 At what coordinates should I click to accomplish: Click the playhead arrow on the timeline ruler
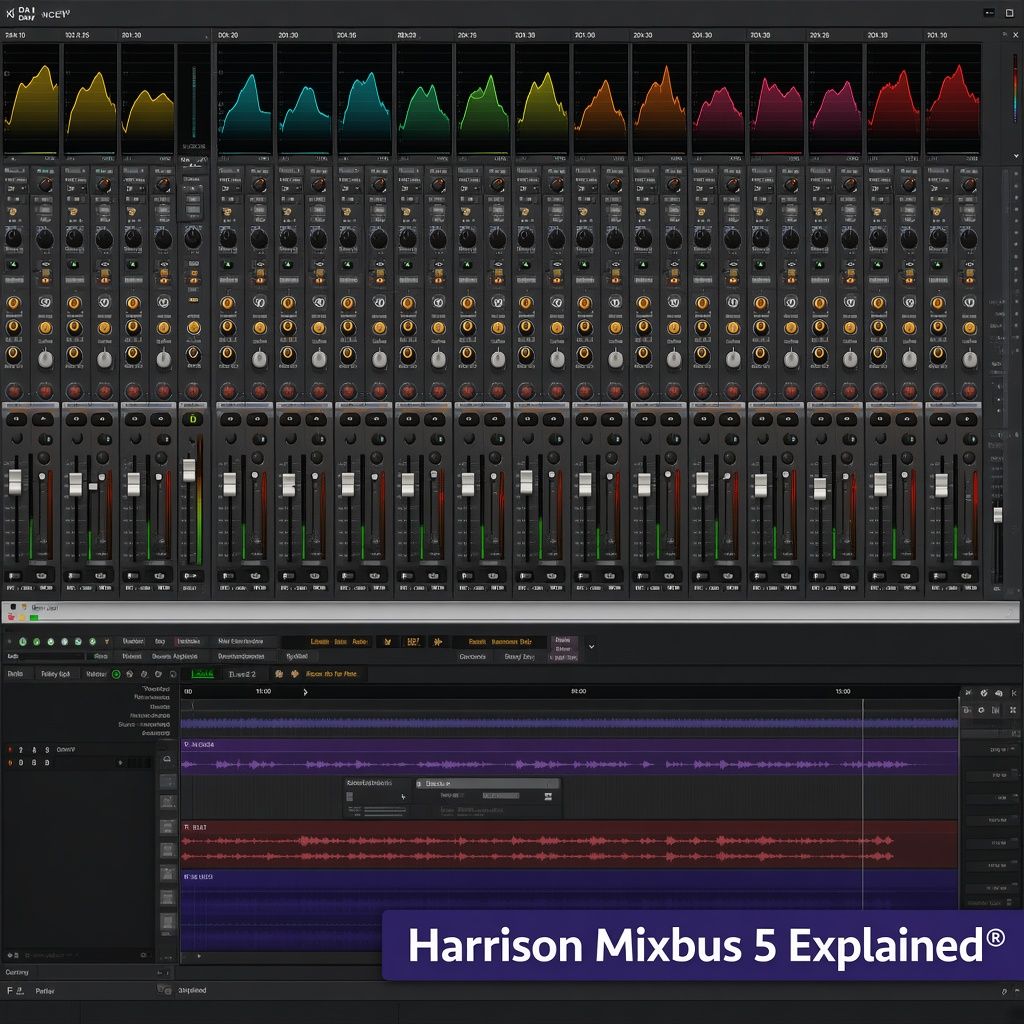(305, 692)
